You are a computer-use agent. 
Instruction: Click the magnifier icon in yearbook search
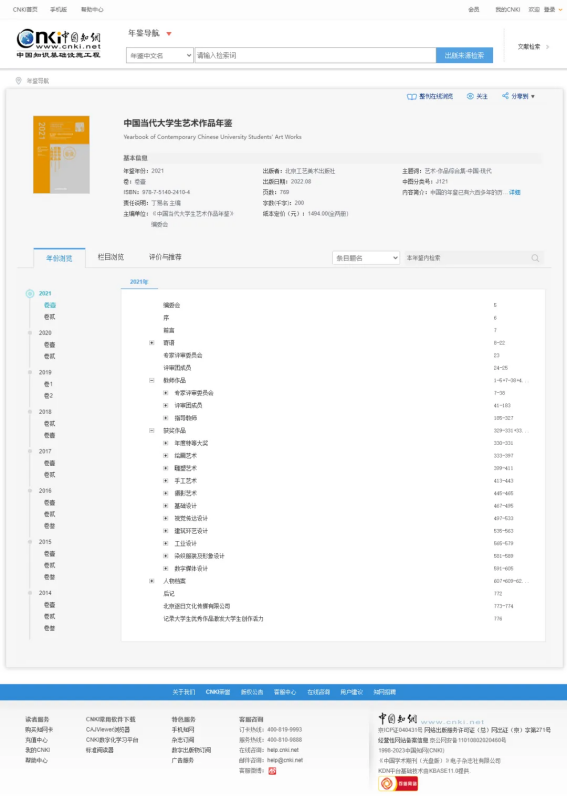tap(535, 258)
